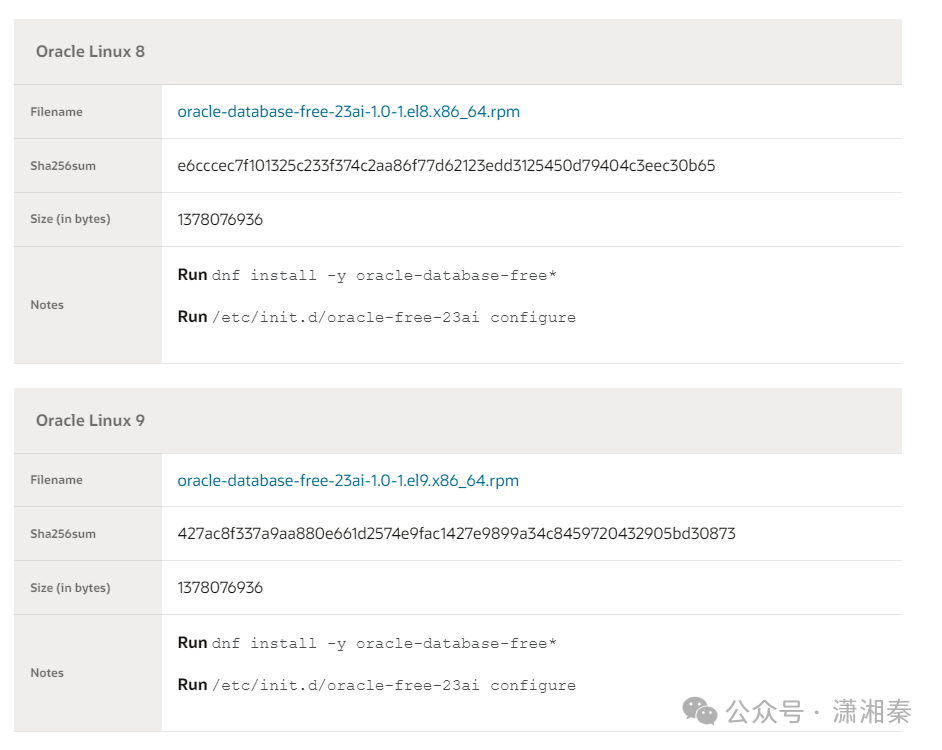Click the Filename label in the Oracle Linux 8 table

pos(56,112)
